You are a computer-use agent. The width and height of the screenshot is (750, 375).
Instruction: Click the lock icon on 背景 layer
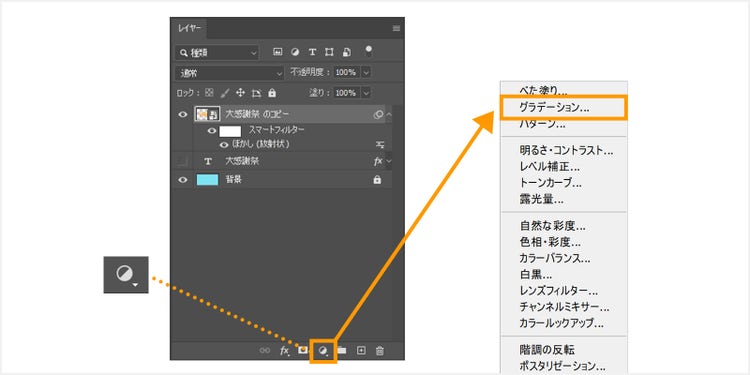377,180
